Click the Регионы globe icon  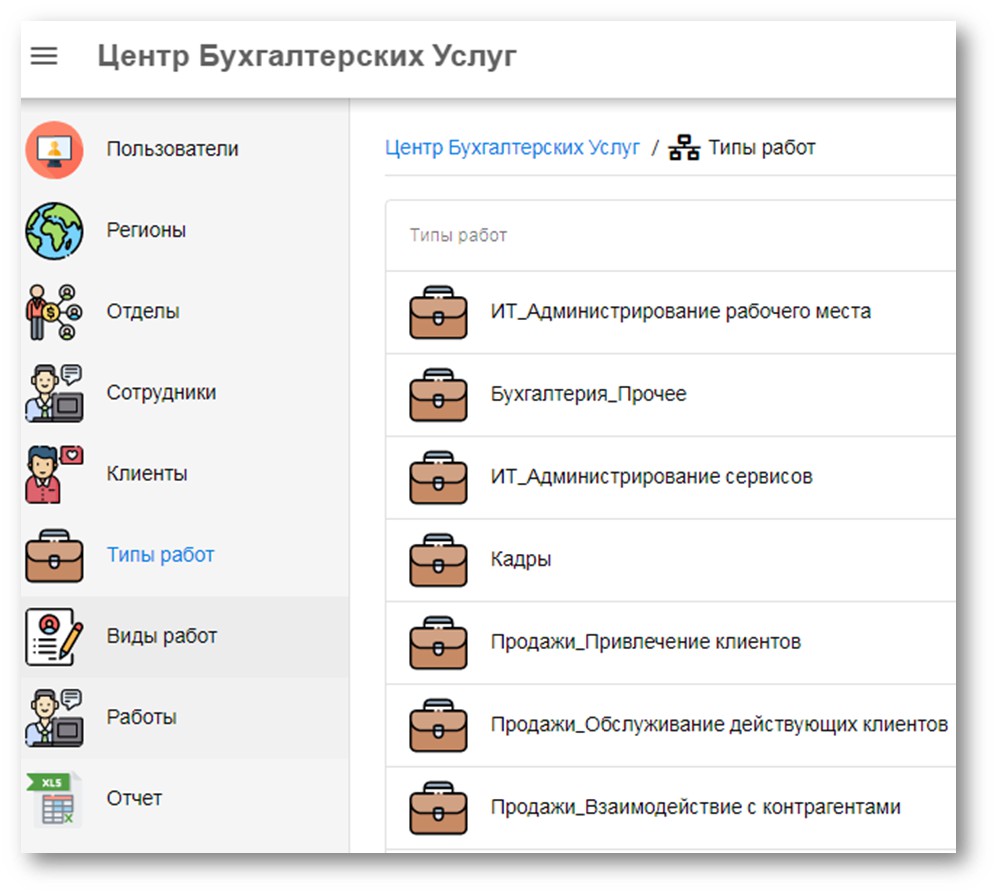(x=54, y=230)
